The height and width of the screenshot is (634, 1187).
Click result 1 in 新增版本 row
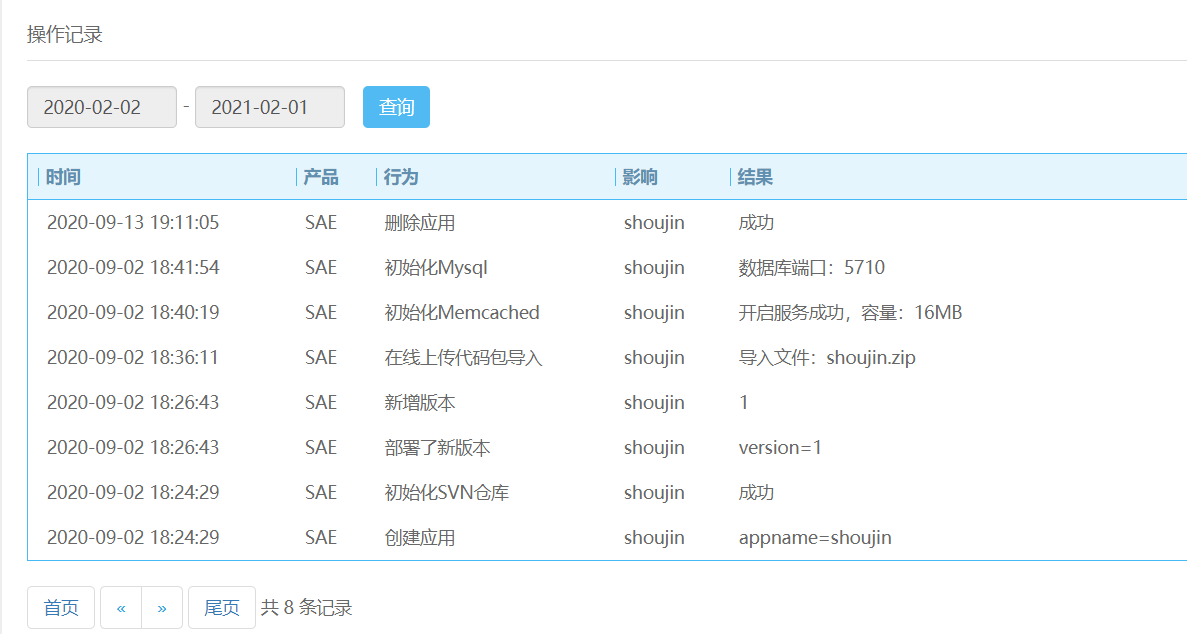coord(743,402)
